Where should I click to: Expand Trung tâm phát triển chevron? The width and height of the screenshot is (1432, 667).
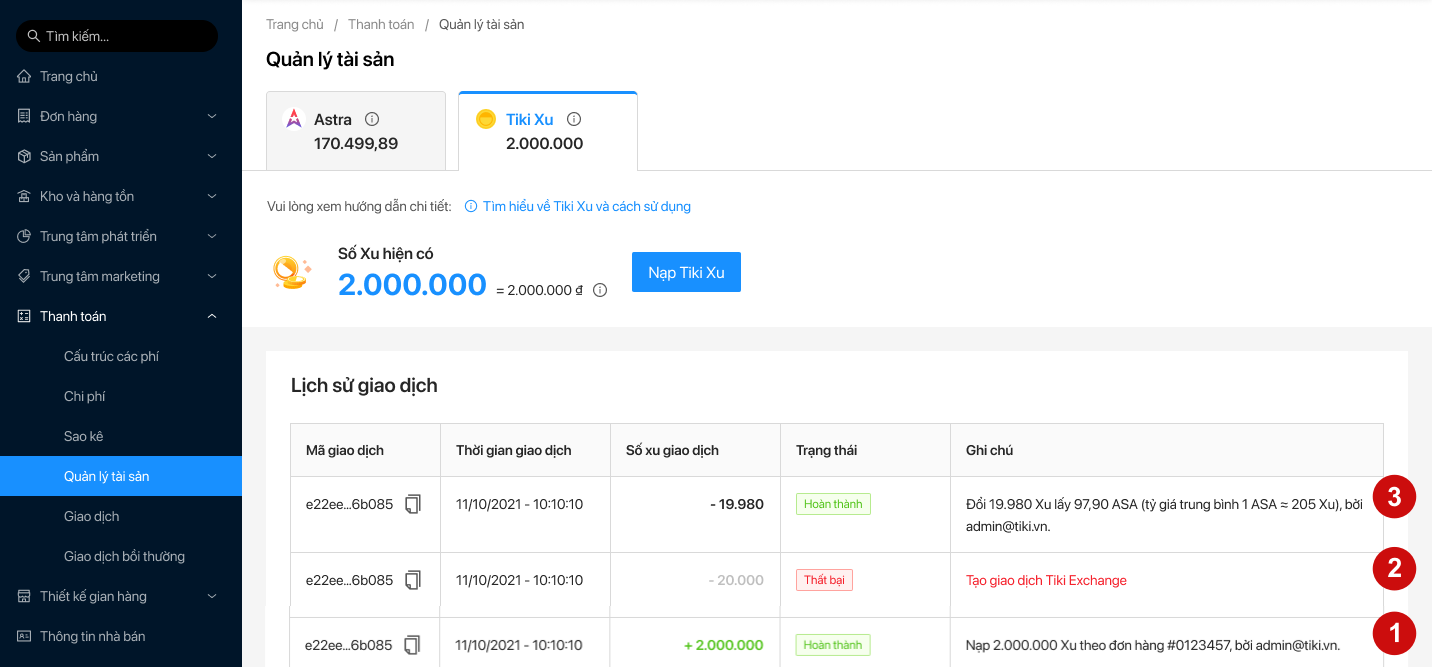pos(212,236)
